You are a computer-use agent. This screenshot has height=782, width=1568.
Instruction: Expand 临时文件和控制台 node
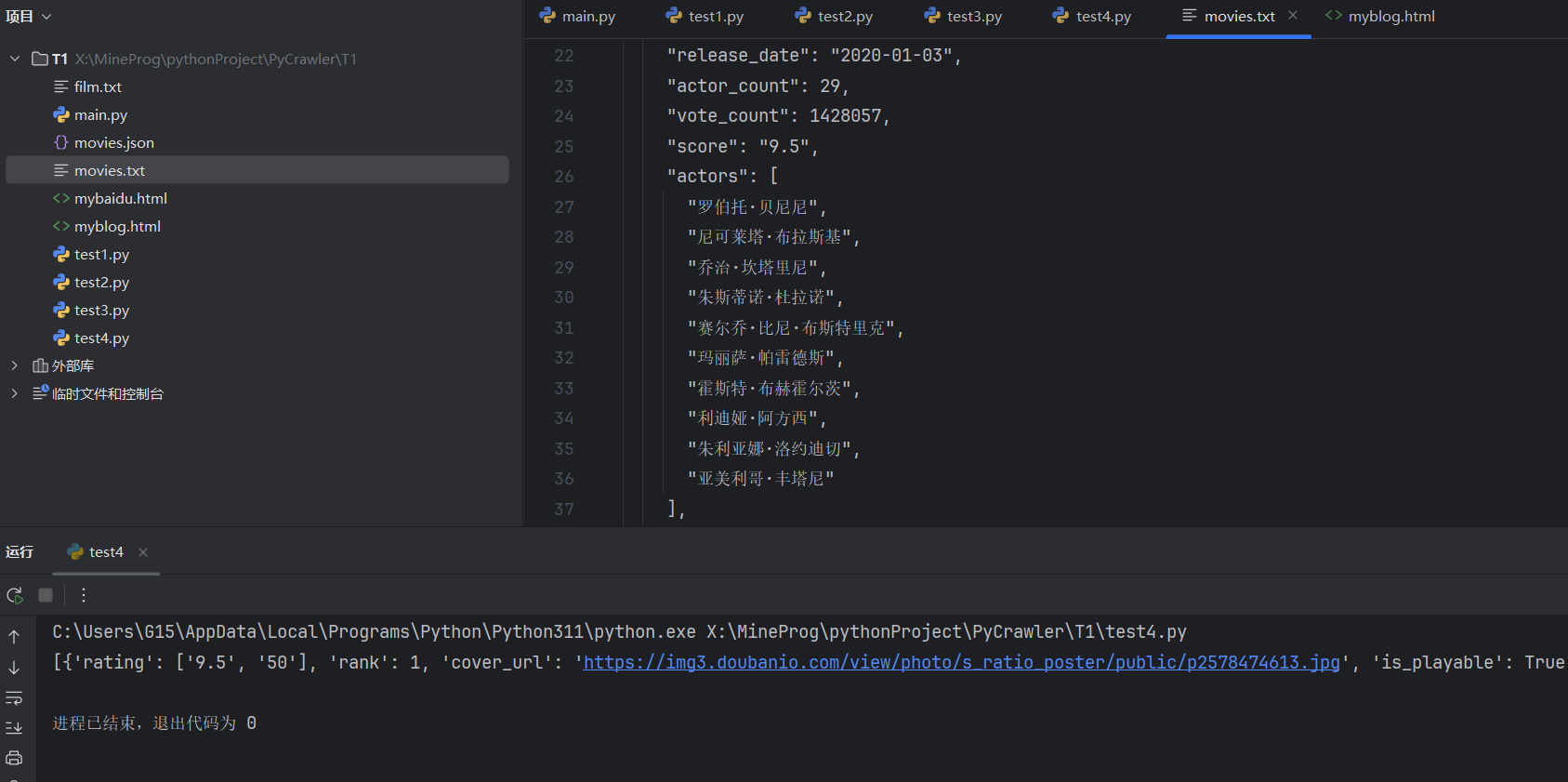pos(15,393)
